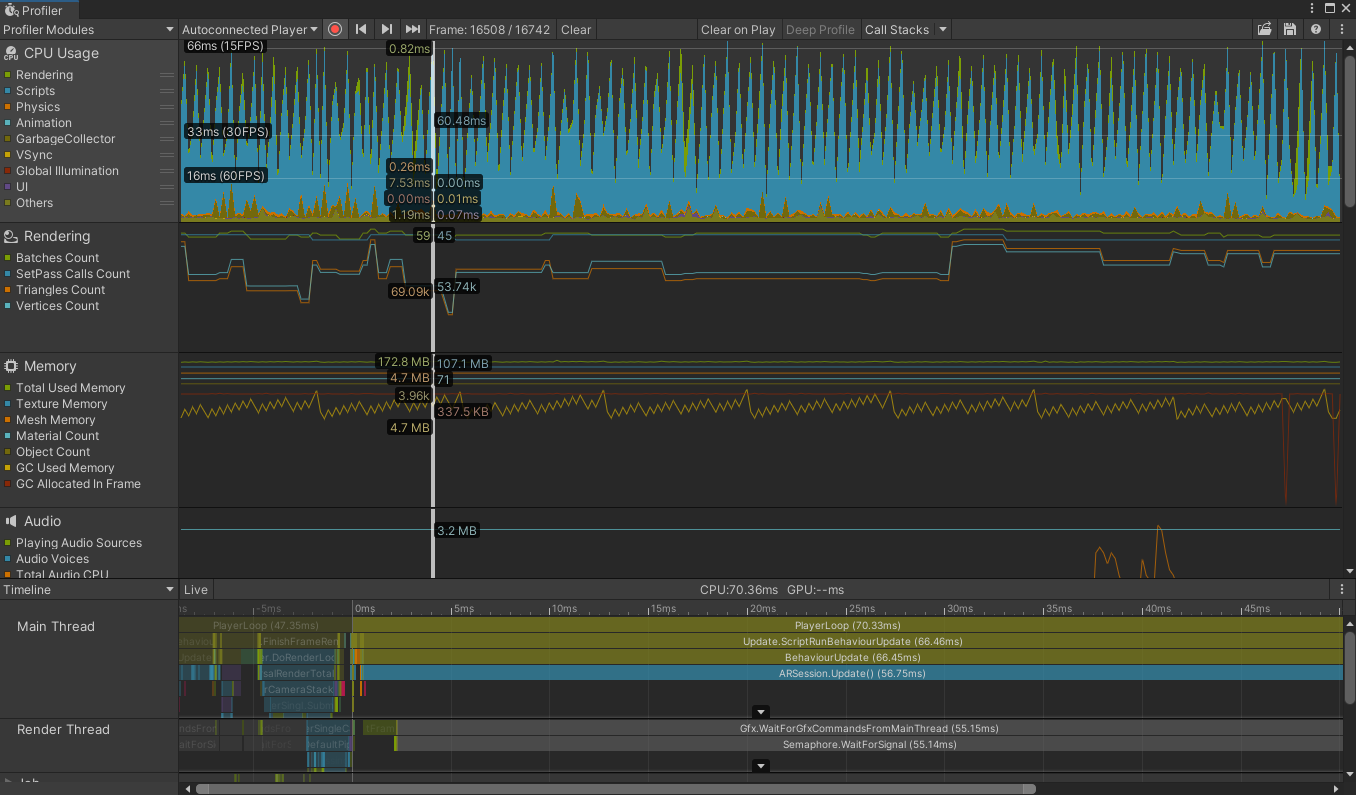This screenshot has width=1356, height=795.
Task: Step forward one frame
Action: tap(387, 29)
